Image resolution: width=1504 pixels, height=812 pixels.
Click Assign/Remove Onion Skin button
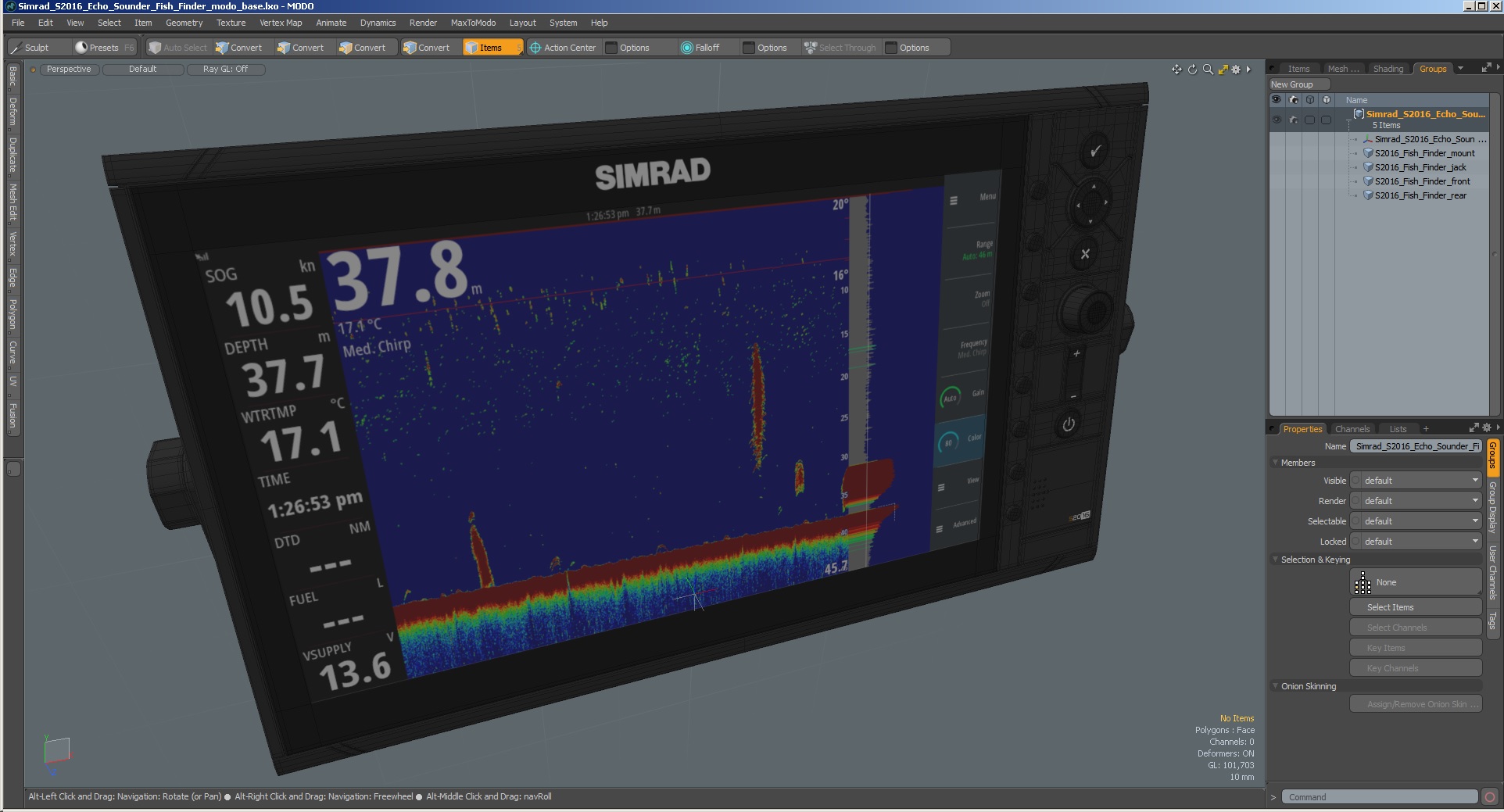click(1416, 704)
